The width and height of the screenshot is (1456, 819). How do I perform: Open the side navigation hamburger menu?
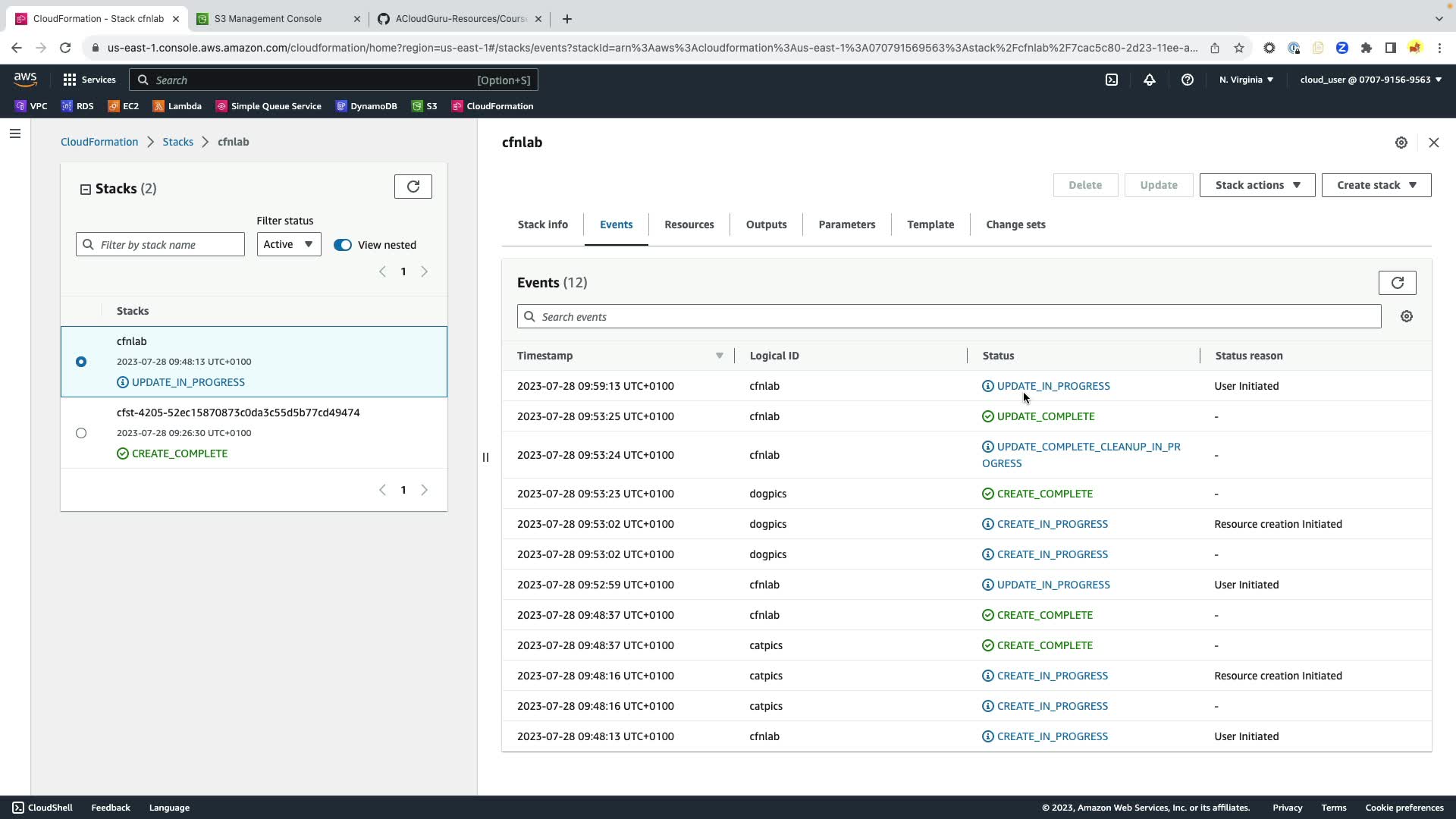(x=15, y=133)
